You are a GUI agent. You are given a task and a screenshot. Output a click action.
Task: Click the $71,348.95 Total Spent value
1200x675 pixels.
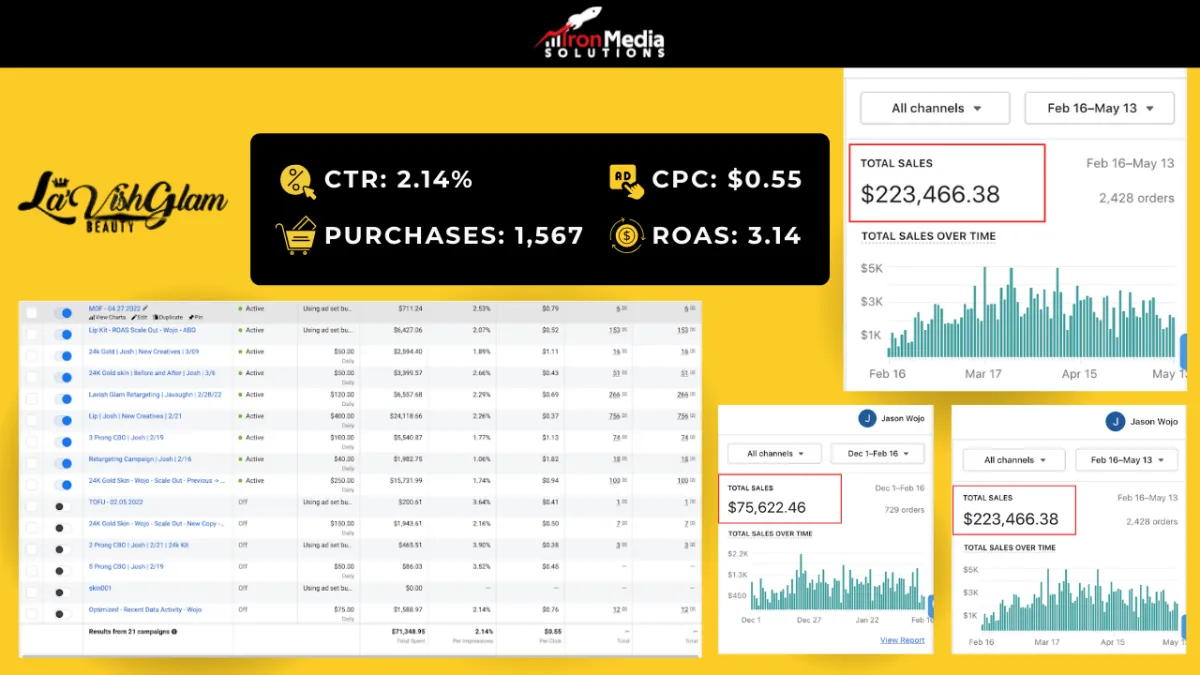[406, 632]
